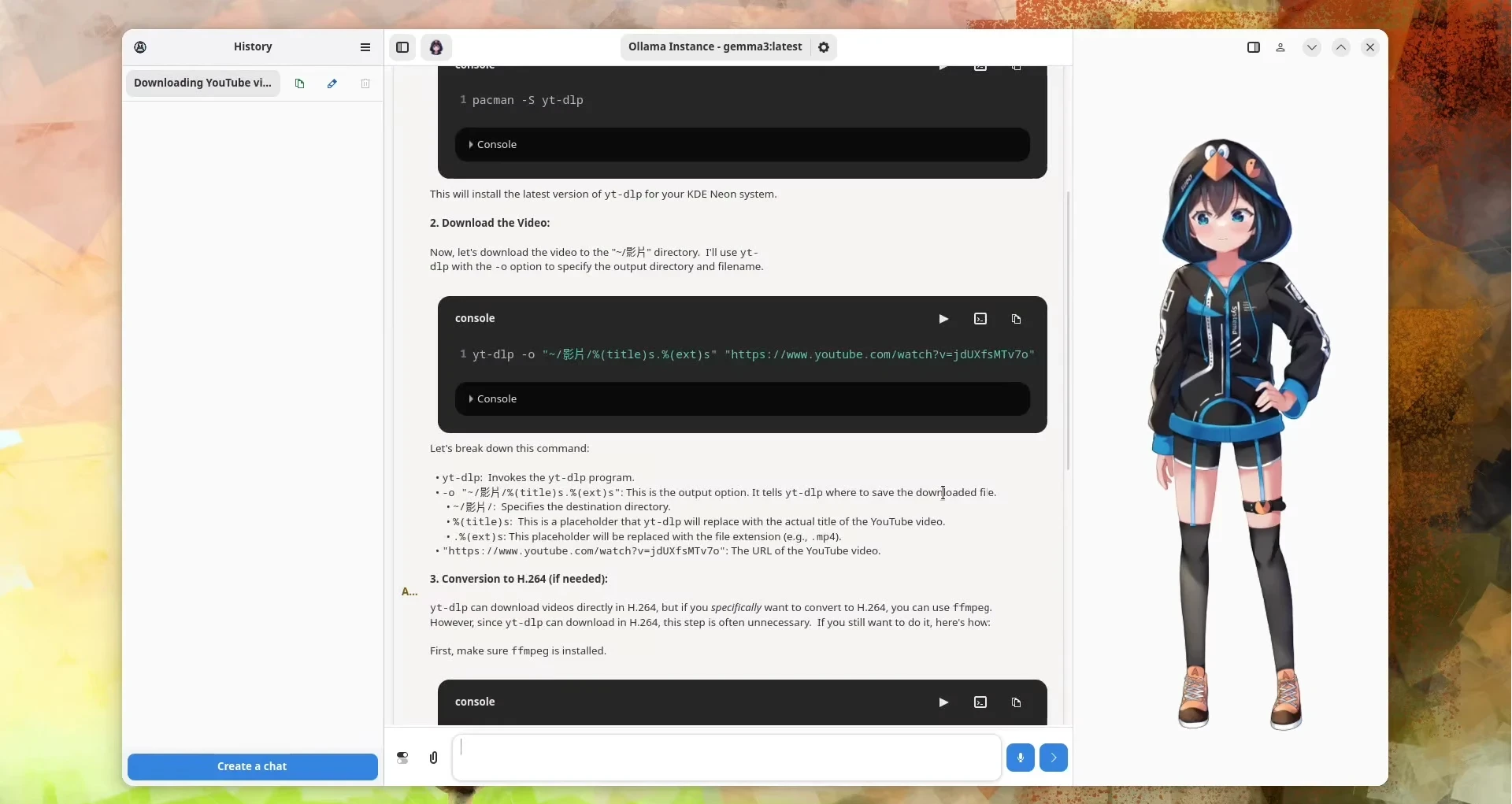Click the Create a chat button
The height and width of the screenshot is (804, 1512).
click(x=252, y=766)
